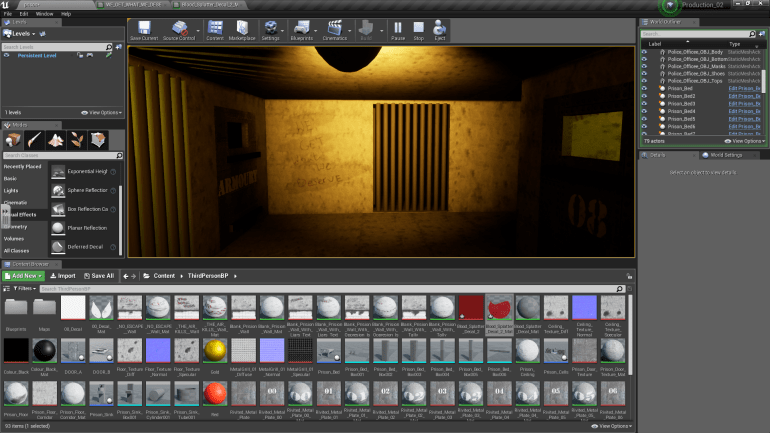Pause the running simulation
Screen dimensions: 770x433
pos(398,30)
